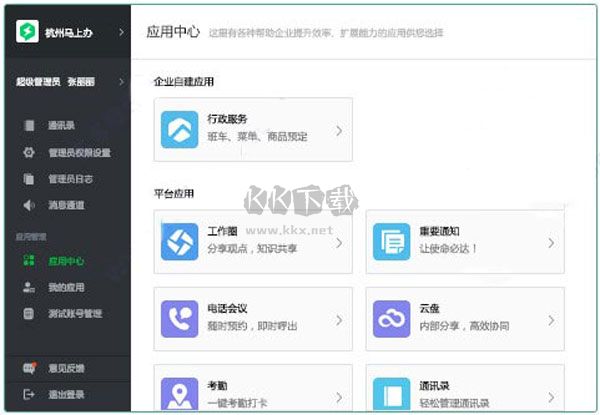Click the 分享观点，知识共享 description
Screen dimensions: 600x415
[x=252, y=249]
